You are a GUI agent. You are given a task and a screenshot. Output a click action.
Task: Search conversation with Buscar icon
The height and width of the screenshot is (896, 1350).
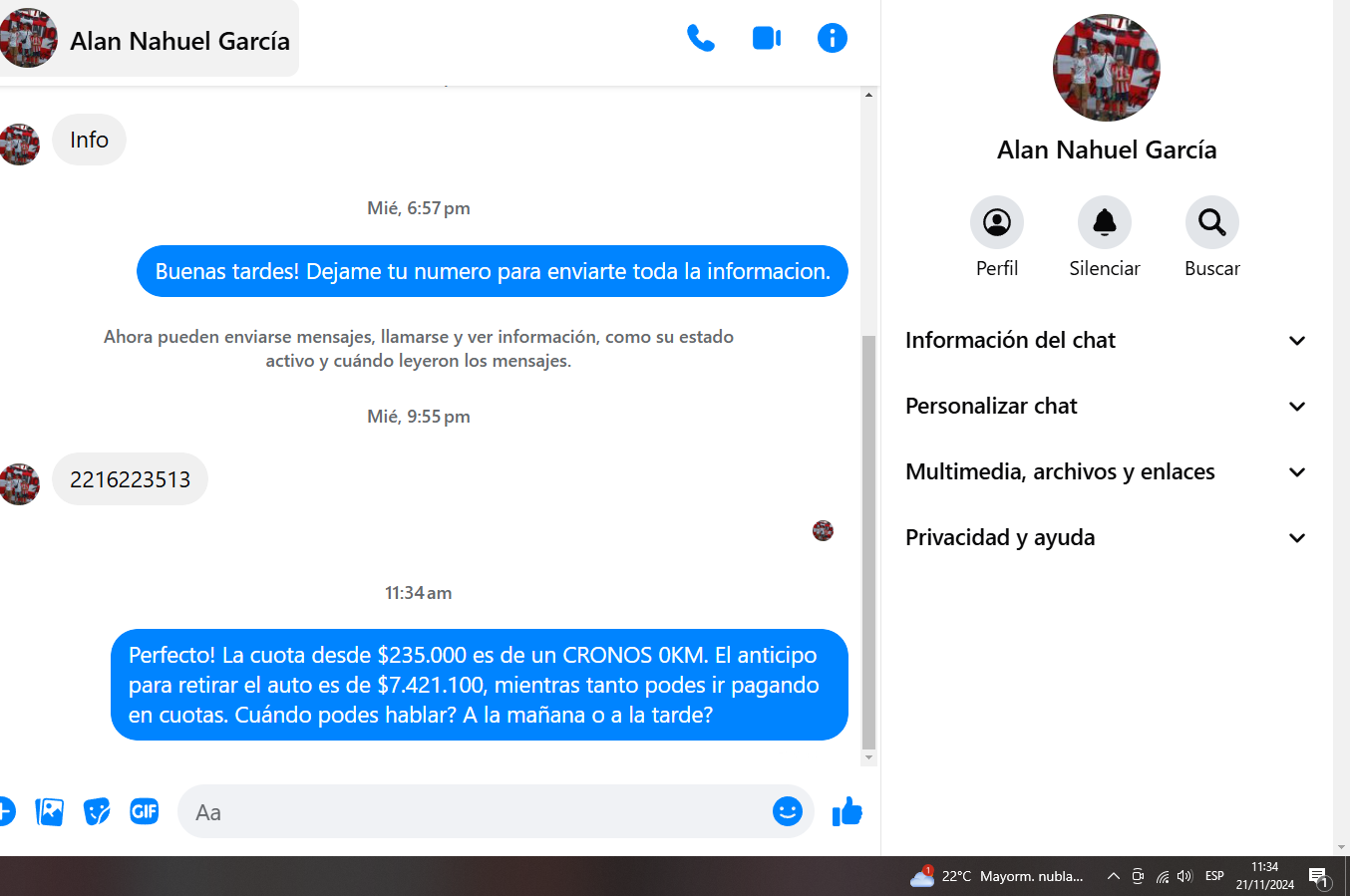(x=1212, y=222)
